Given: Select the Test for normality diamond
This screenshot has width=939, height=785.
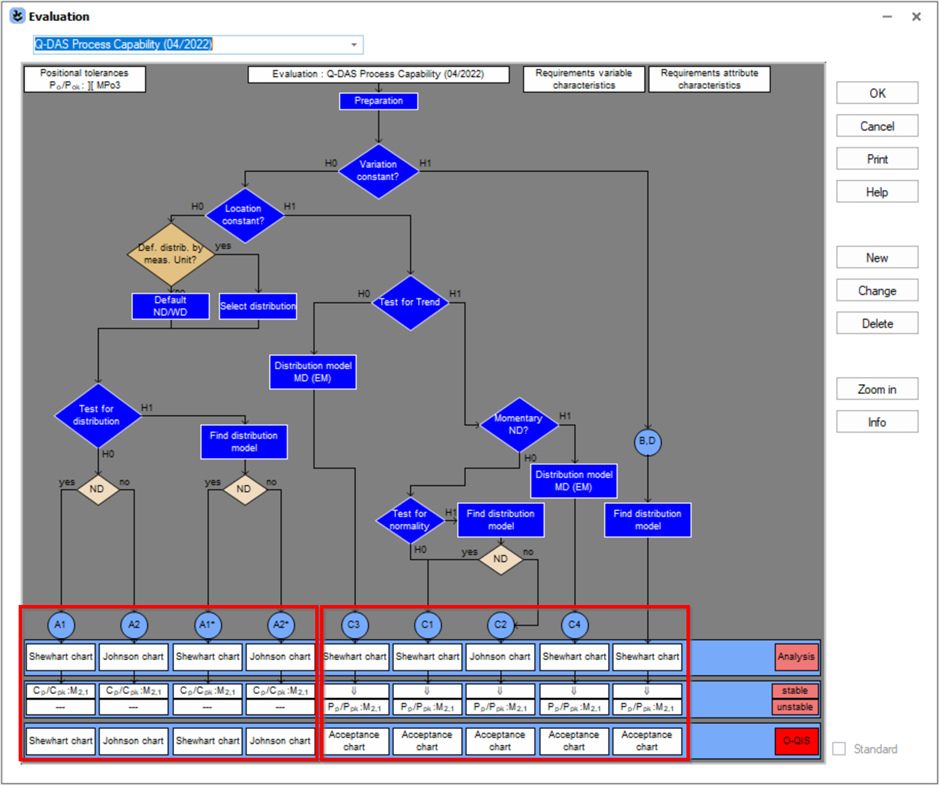Looking at the screenshot, I should pos(410,520).
